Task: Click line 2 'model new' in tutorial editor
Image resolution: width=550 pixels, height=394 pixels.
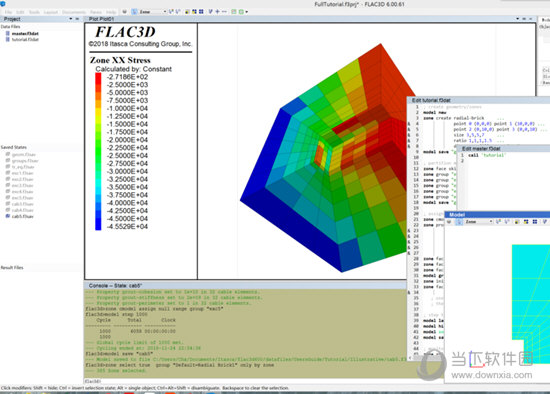Action: pos(435,113)
